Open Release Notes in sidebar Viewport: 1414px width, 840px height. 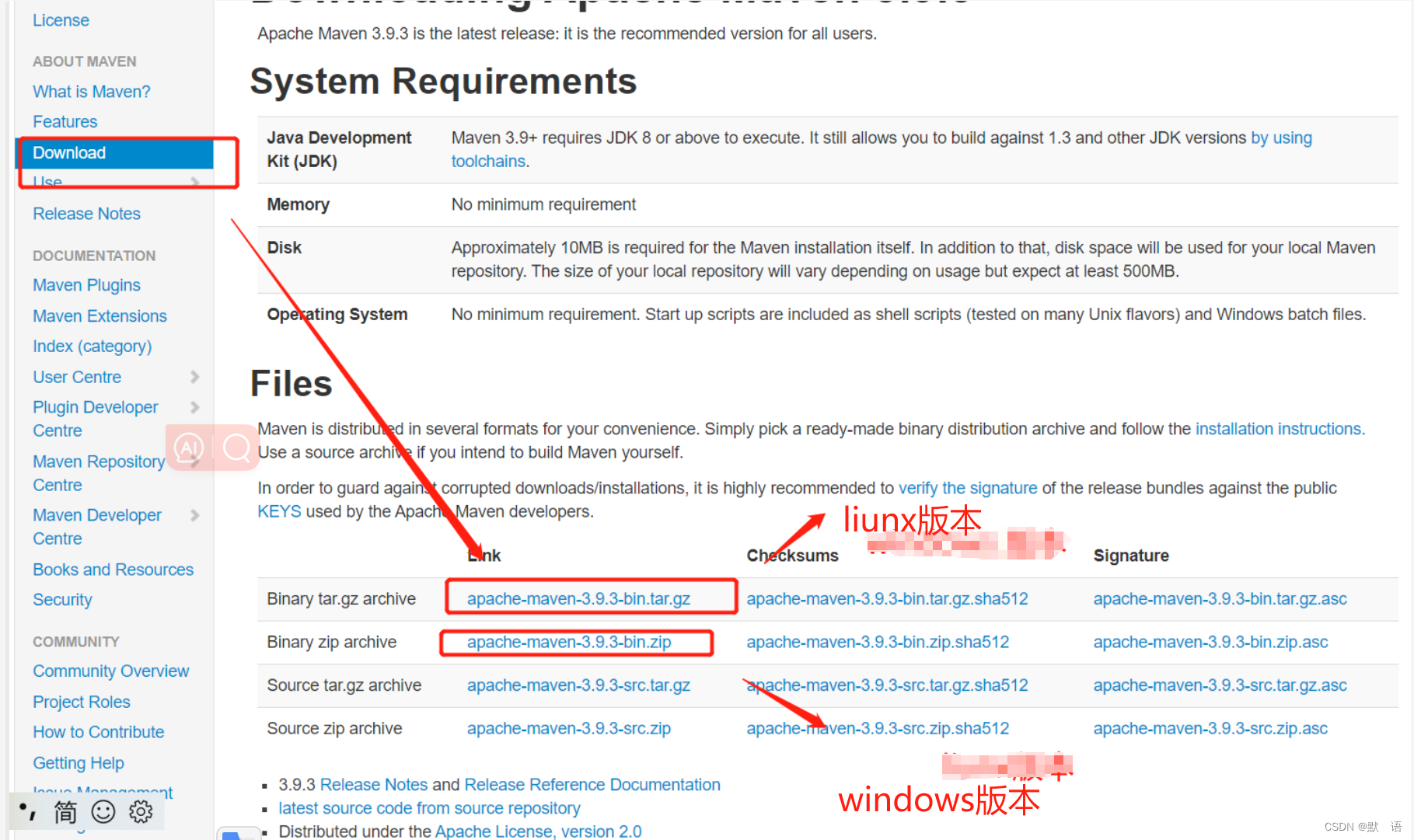click(x=87, y=214)
